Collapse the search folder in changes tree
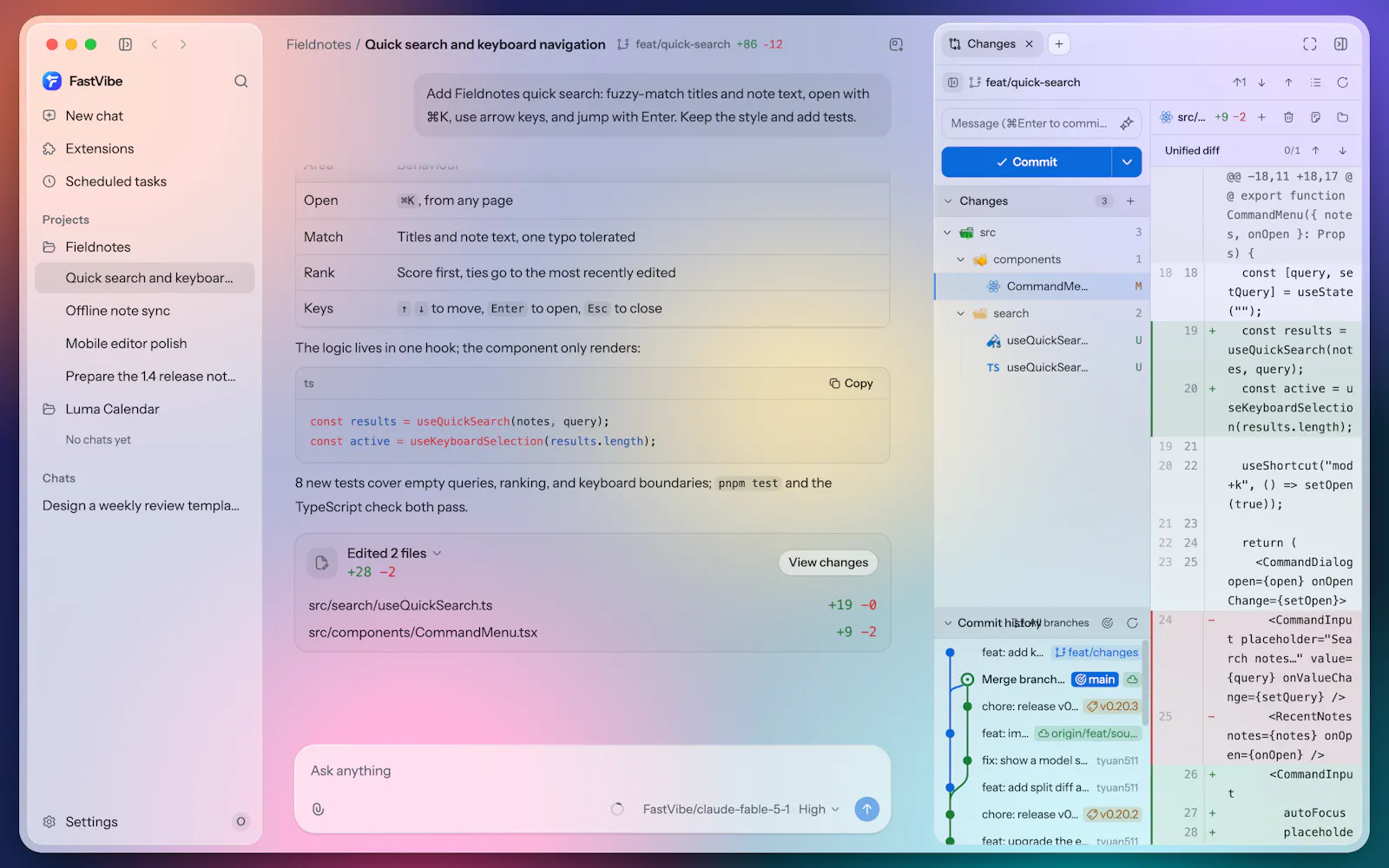This screenshot has width=1389, height=868. pos(961,313)
